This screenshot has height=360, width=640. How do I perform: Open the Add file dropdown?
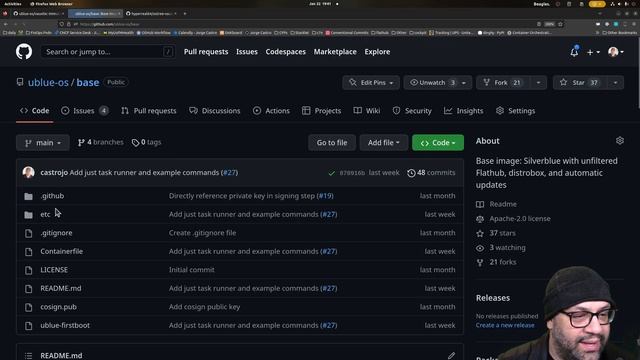[384, 142]
